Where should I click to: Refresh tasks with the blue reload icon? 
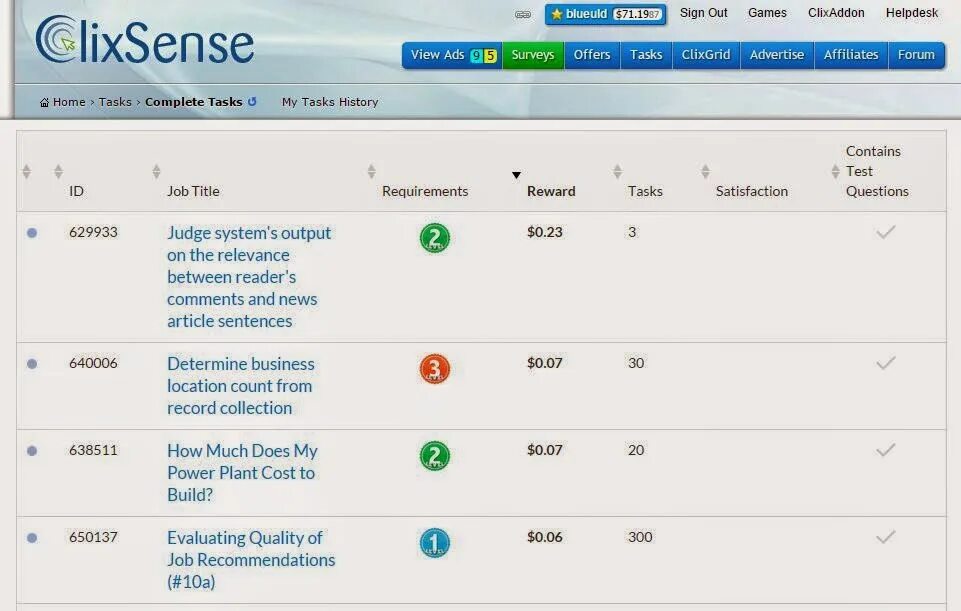point(252,102)
